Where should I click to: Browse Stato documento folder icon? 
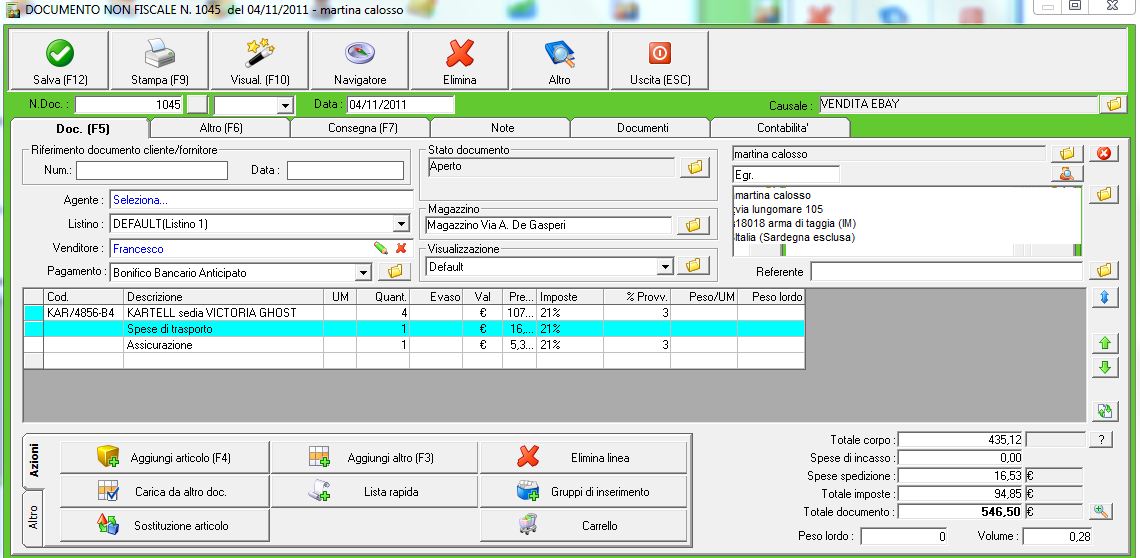point(694,167)
